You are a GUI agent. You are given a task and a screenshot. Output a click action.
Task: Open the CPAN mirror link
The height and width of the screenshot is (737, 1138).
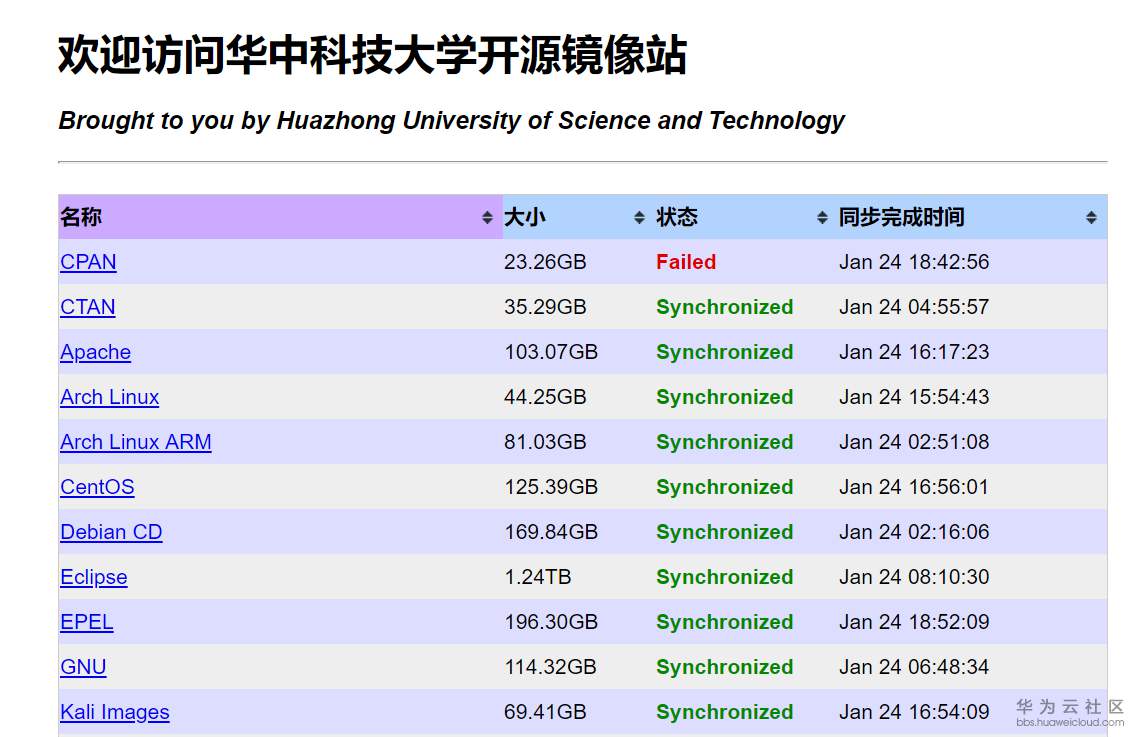(88, 262)
